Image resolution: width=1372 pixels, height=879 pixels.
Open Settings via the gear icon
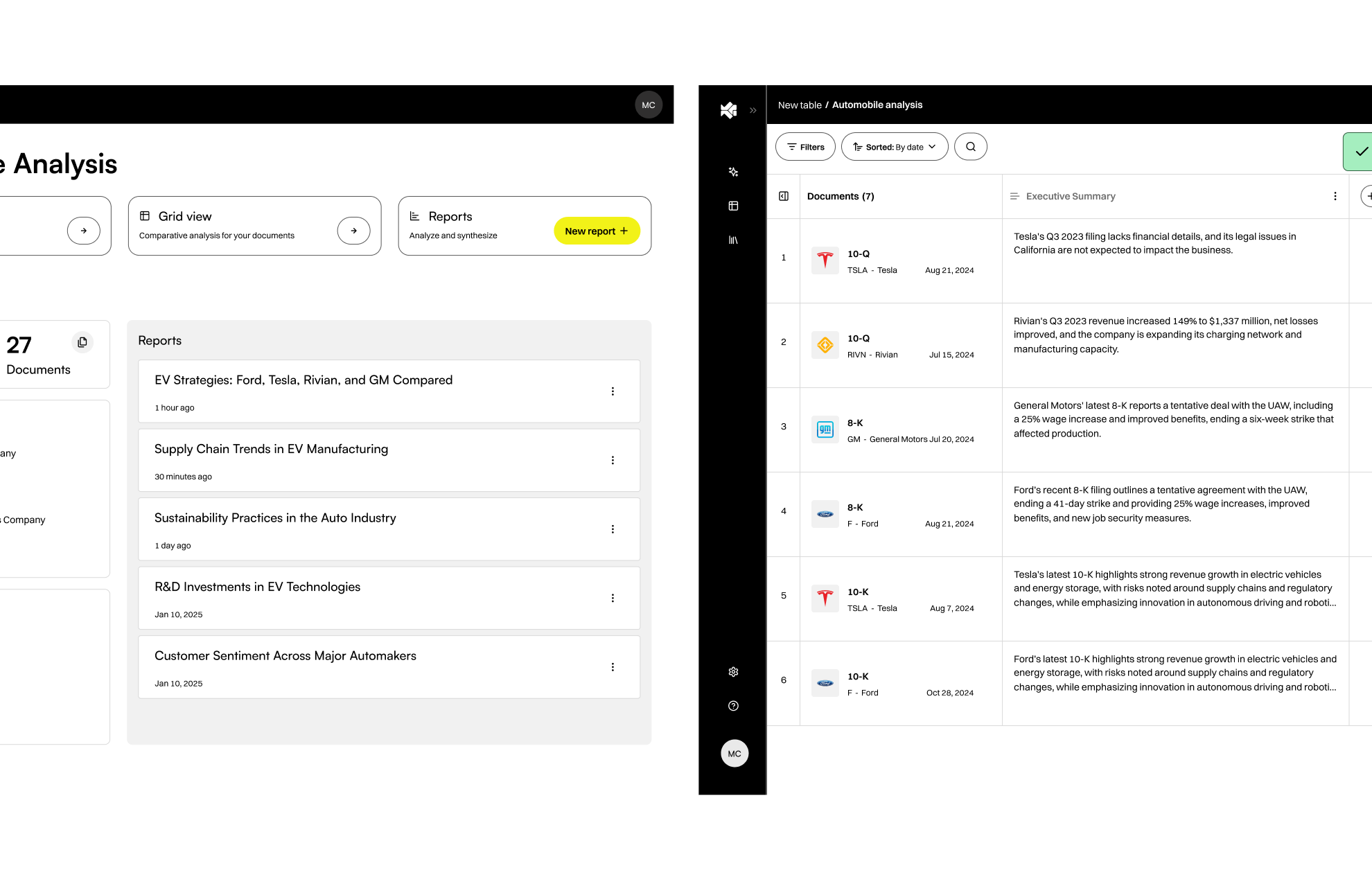tap(733, 671)
